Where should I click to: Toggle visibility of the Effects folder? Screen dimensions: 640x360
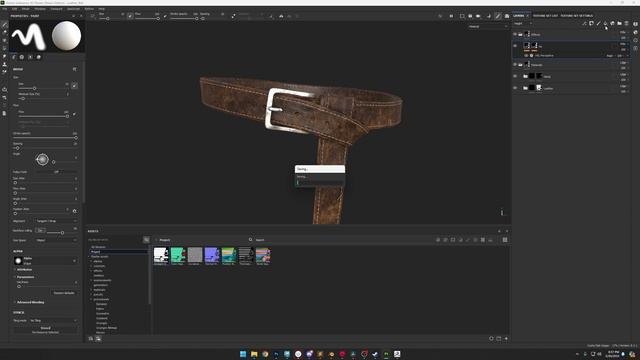(515, 34)
